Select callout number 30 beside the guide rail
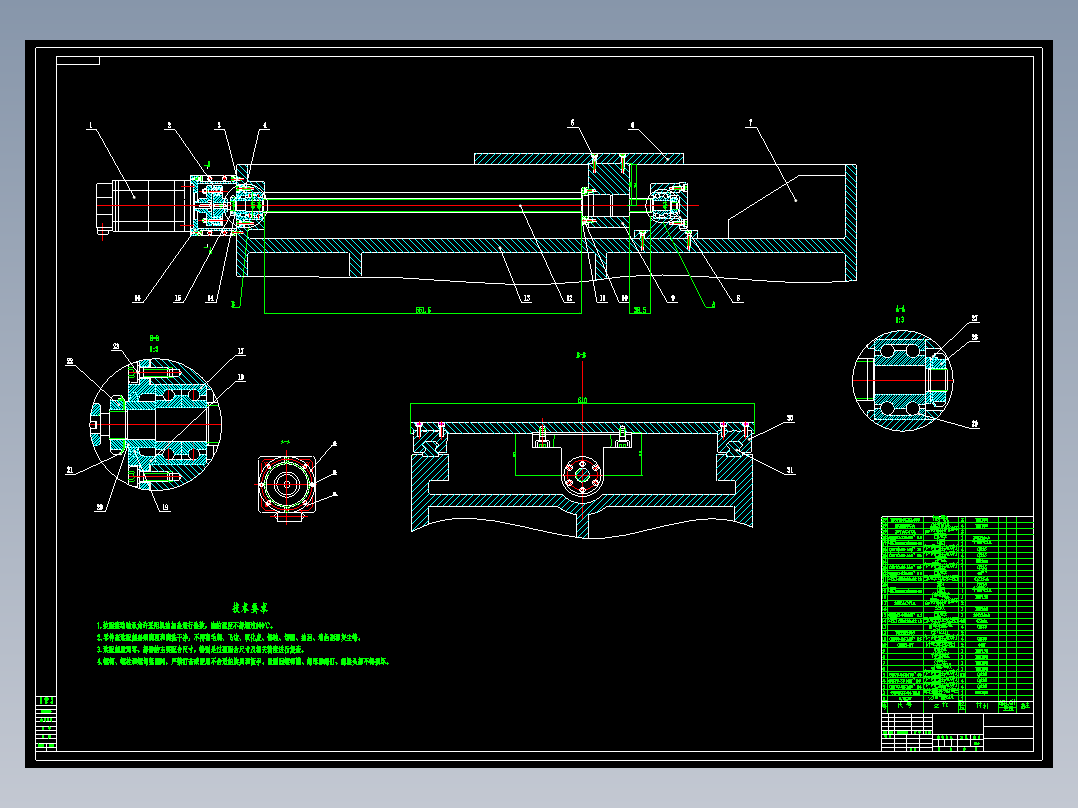Screen dimensions: 1078x808 (790, 418)
